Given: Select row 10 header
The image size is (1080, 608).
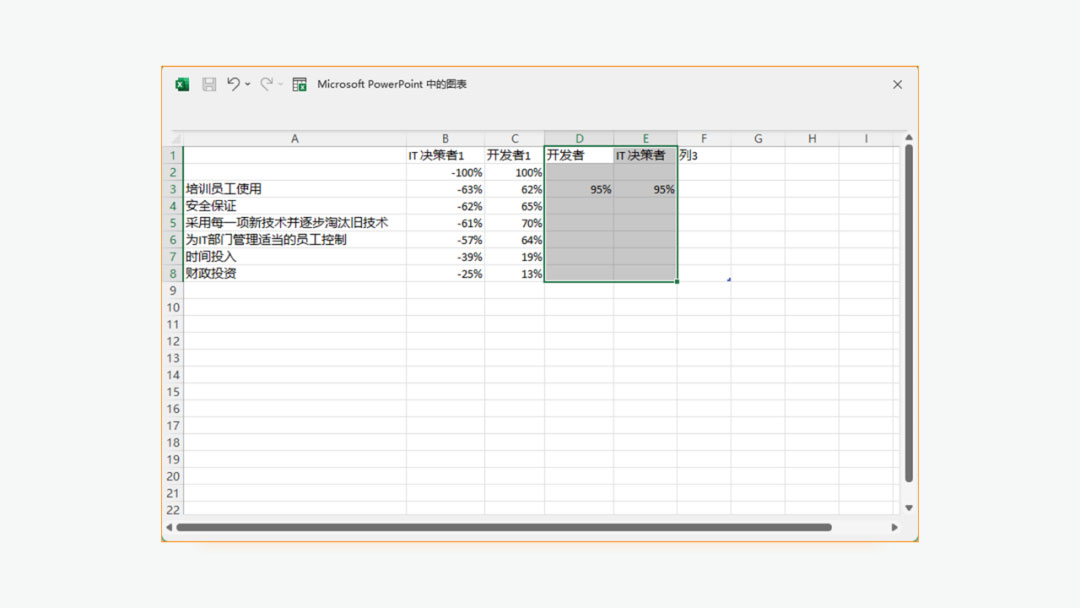Looking at the screenshot, I should coord(173,307).
